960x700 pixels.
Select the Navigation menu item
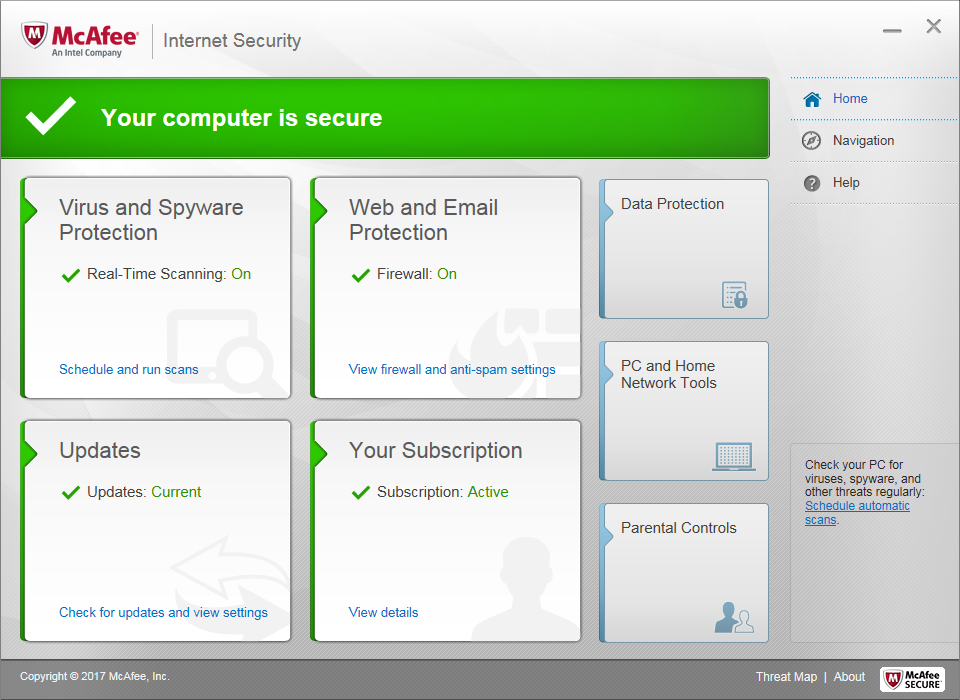pos(863,141)
